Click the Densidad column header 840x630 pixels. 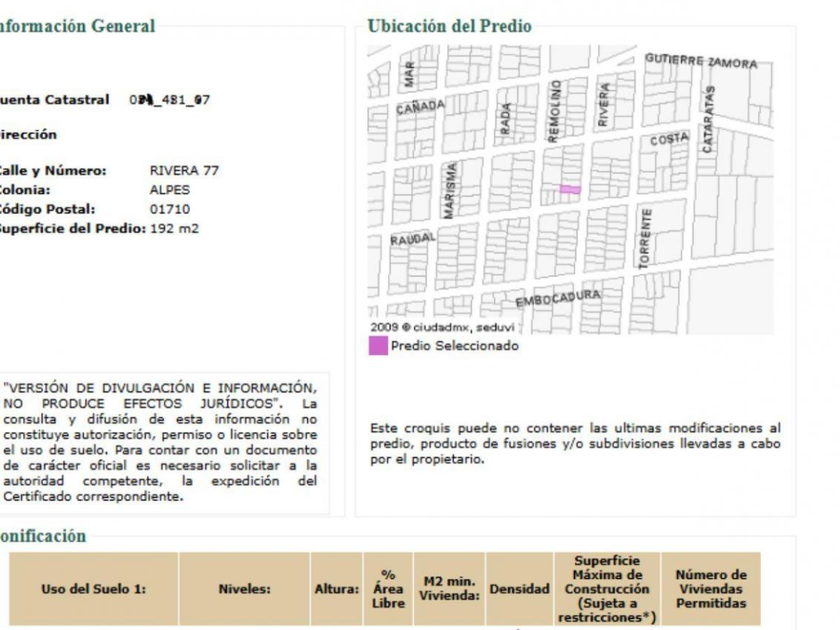(x=519, y=589)
